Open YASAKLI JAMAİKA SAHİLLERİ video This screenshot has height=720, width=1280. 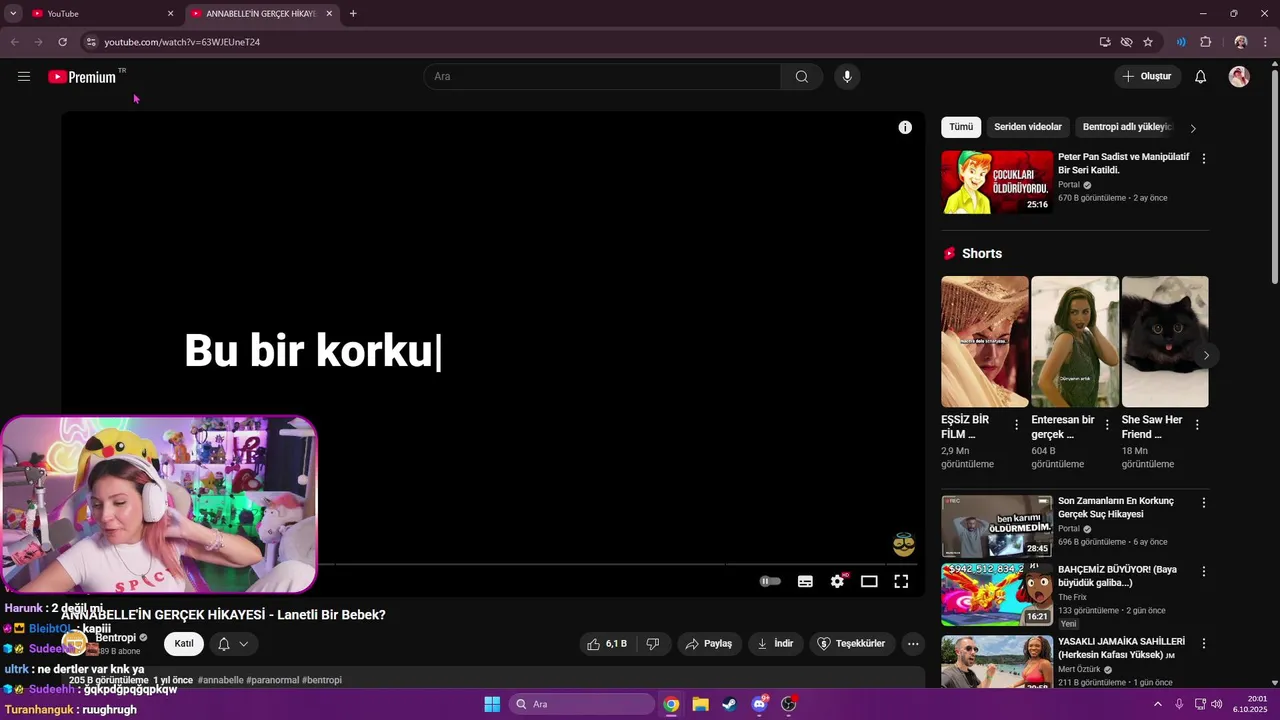point(997,660)
